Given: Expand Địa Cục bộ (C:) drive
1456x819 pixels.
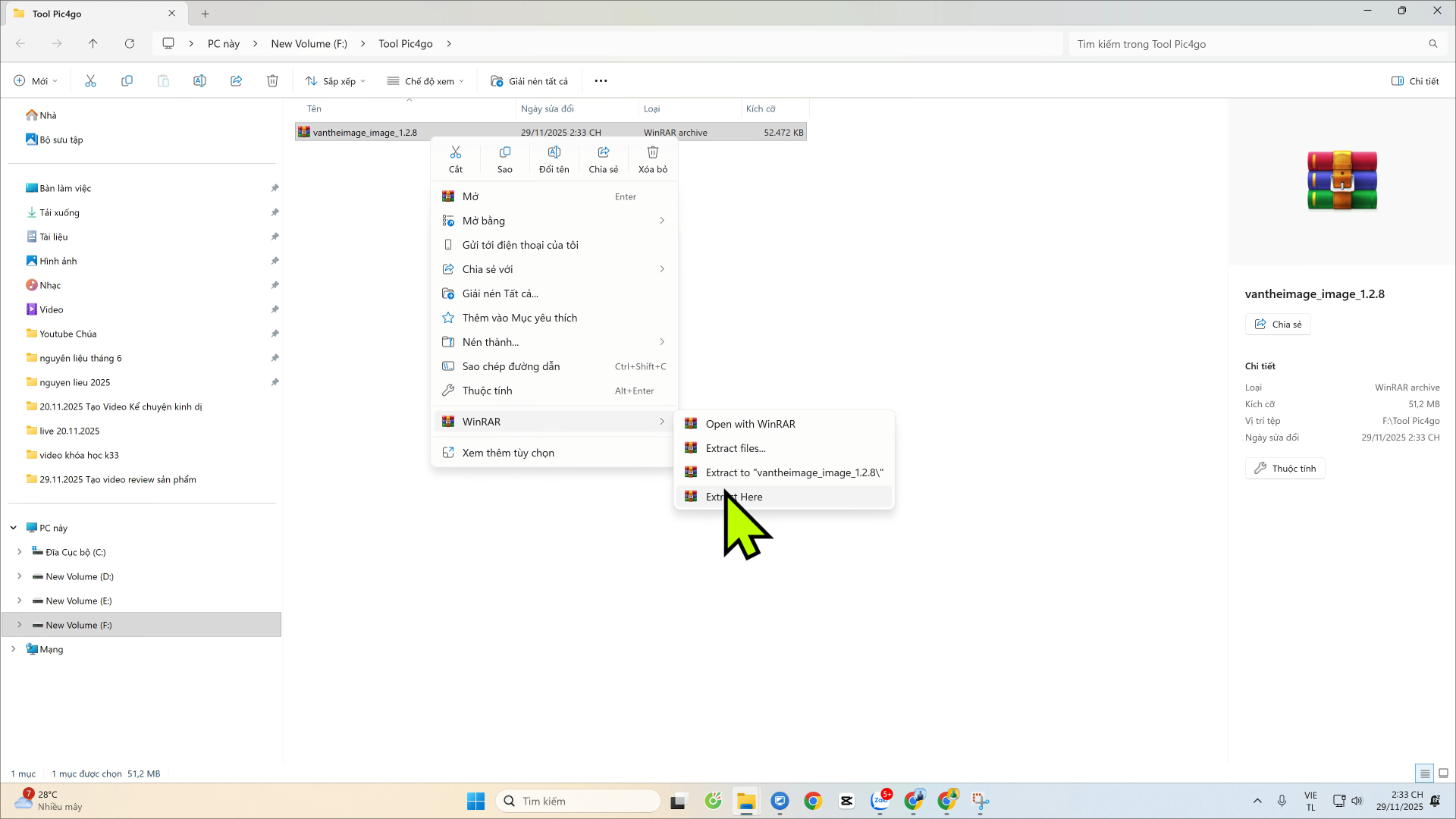Looking at the screenshot, I should (20, 552).
